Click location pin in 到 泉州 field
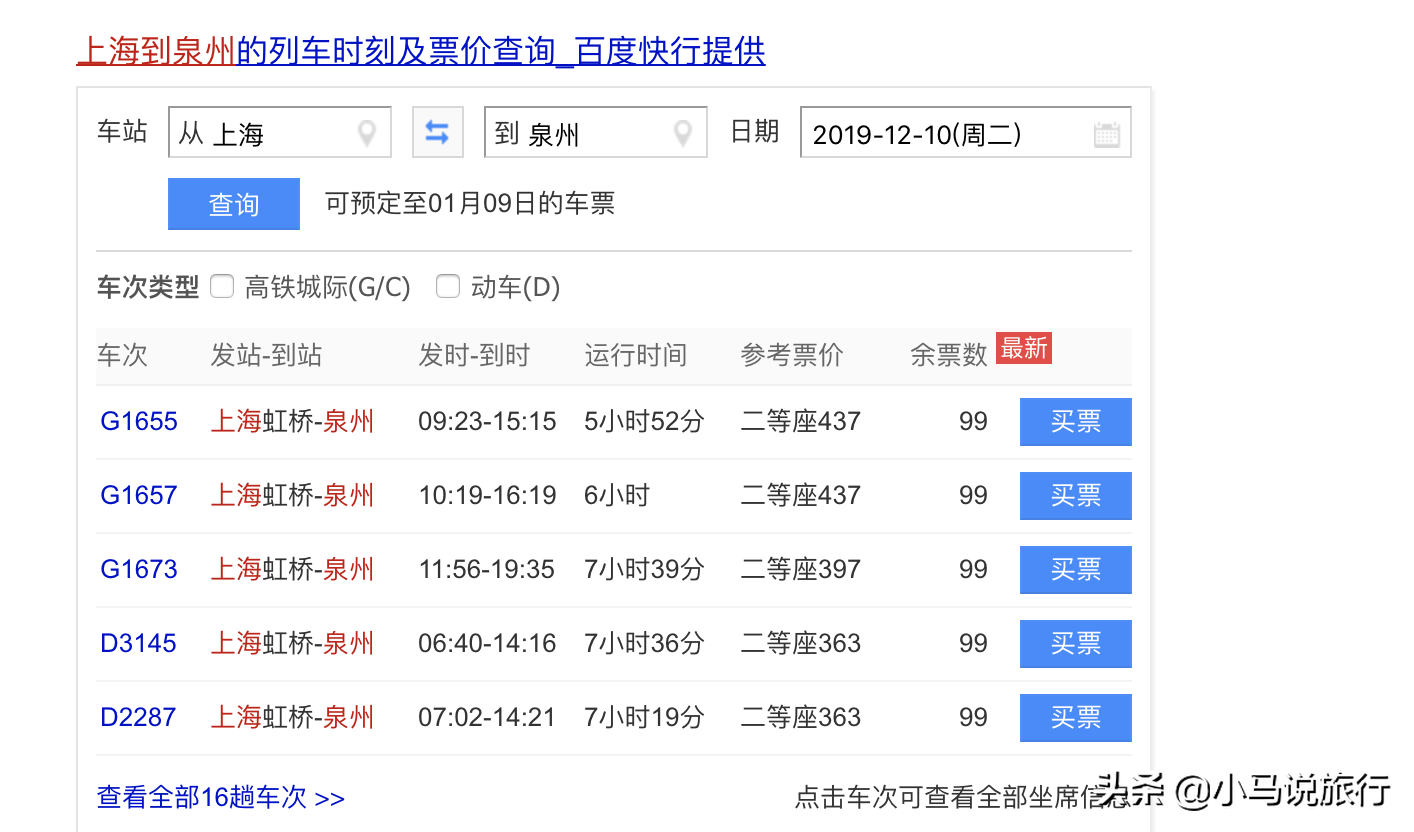 (x=683, y=133)
